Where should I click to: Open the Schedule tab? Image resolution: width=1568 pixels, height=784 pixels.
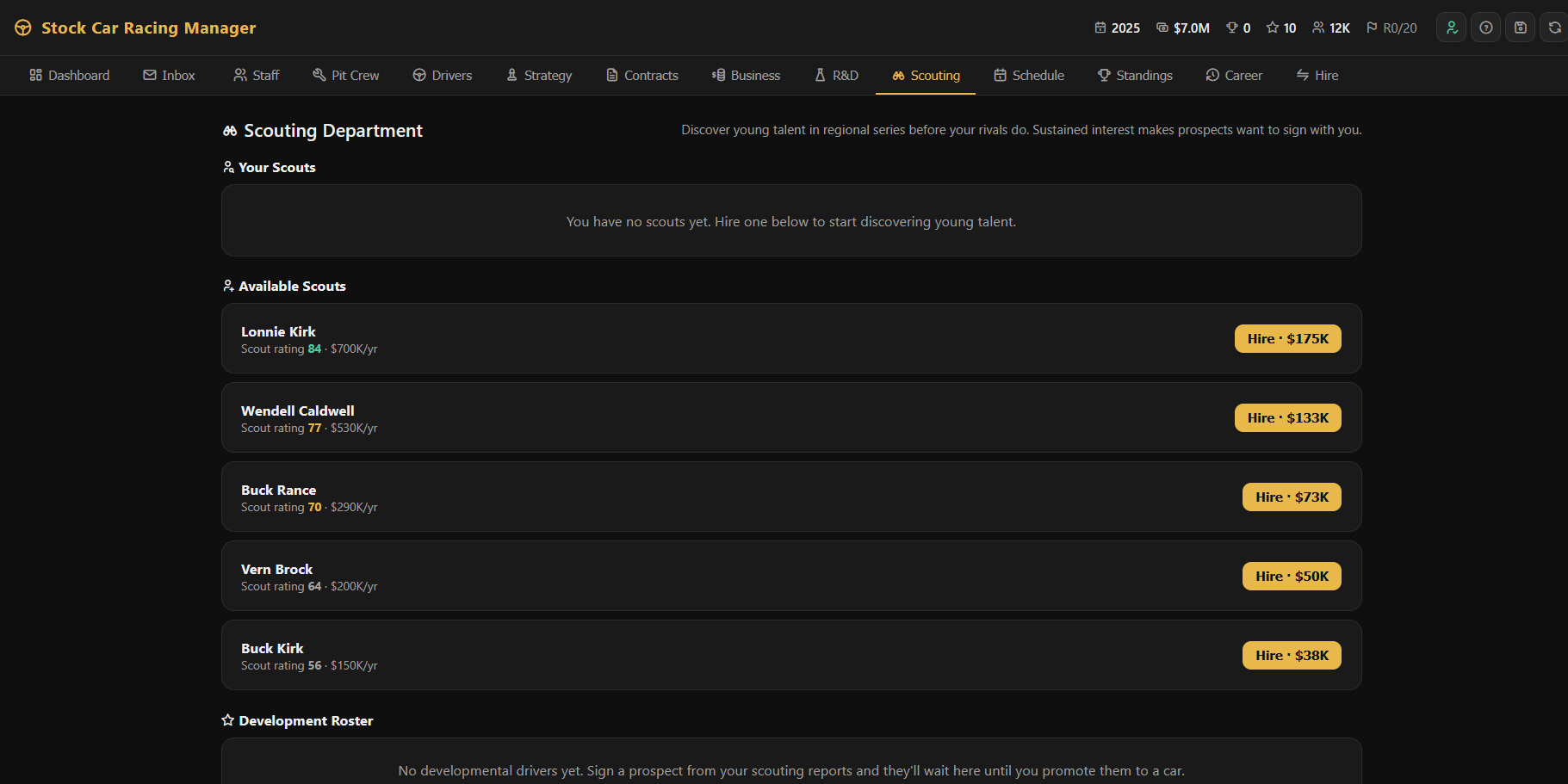(1029, 75)
